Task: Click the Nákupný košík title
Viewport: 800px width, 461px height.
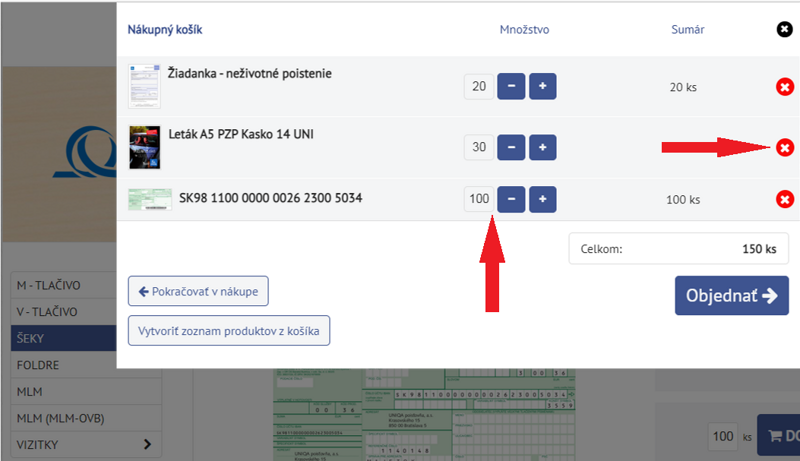Action: coord(165,30)
